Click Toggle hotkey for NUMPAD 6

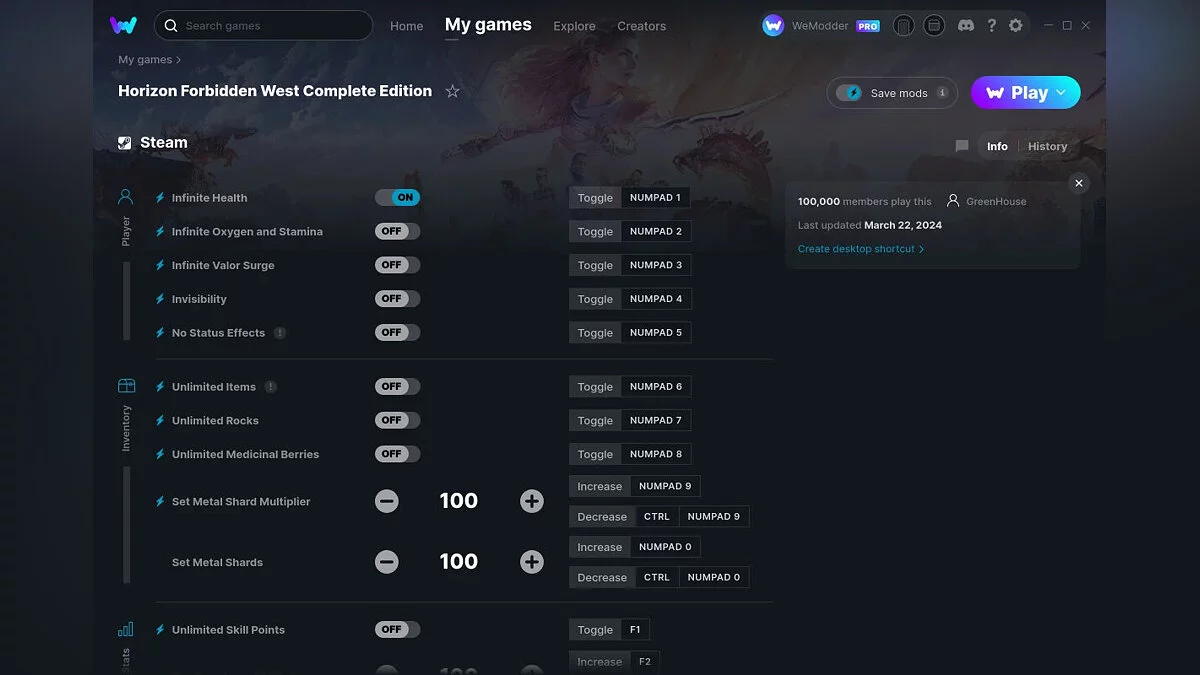(595, 387)
